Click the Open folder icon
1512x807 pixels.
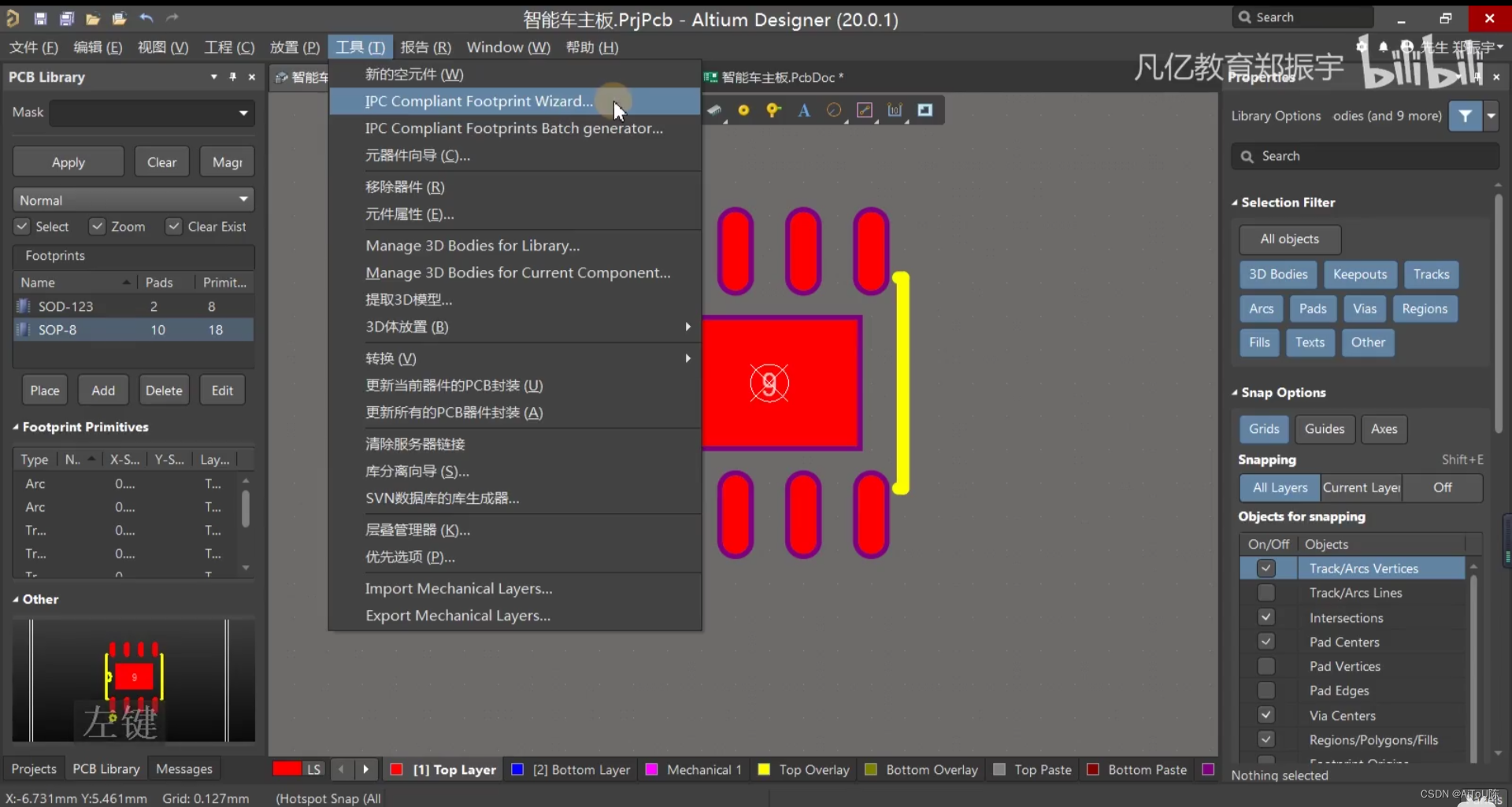coord(93,17)
